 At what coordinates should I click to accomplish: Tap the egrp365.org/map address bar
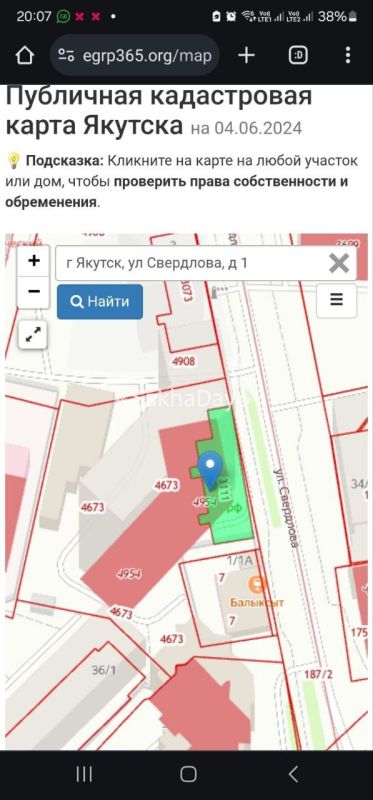[135, 55]
